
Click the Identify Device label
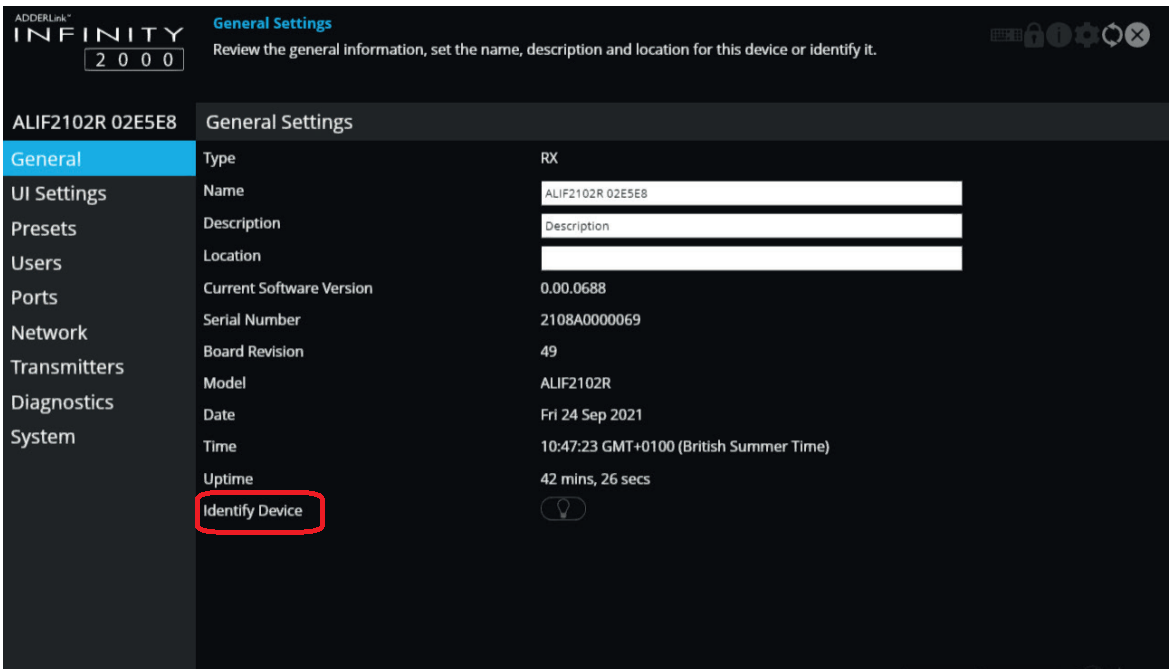[253, 511]
